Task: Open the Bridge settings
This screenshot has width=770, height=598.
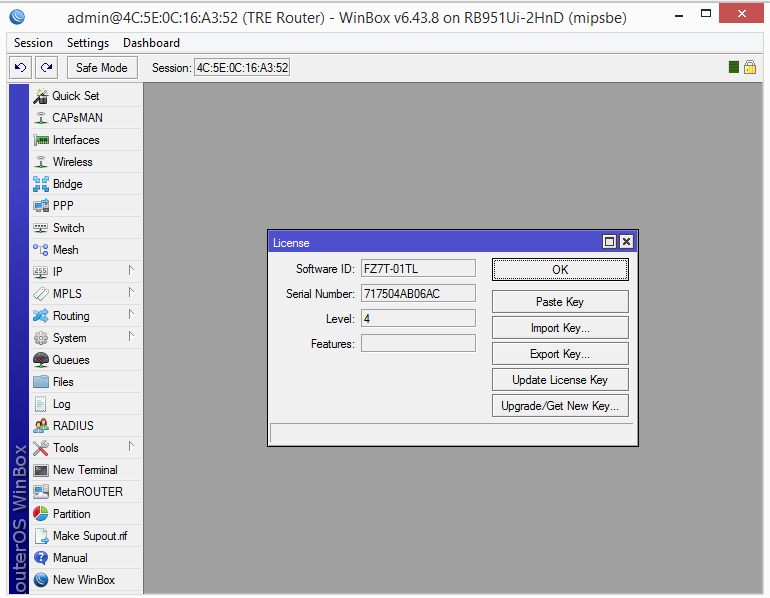Action: click(x=86, y=184)
